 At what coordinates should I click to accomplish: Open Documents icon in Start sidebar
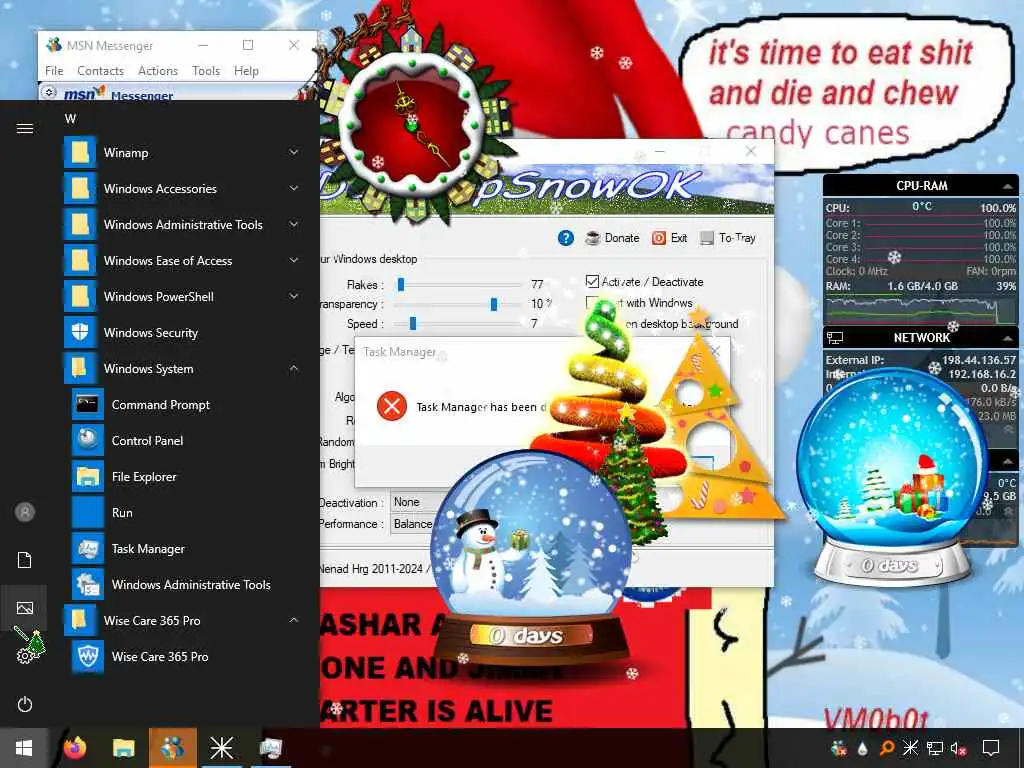click(25, 560)
